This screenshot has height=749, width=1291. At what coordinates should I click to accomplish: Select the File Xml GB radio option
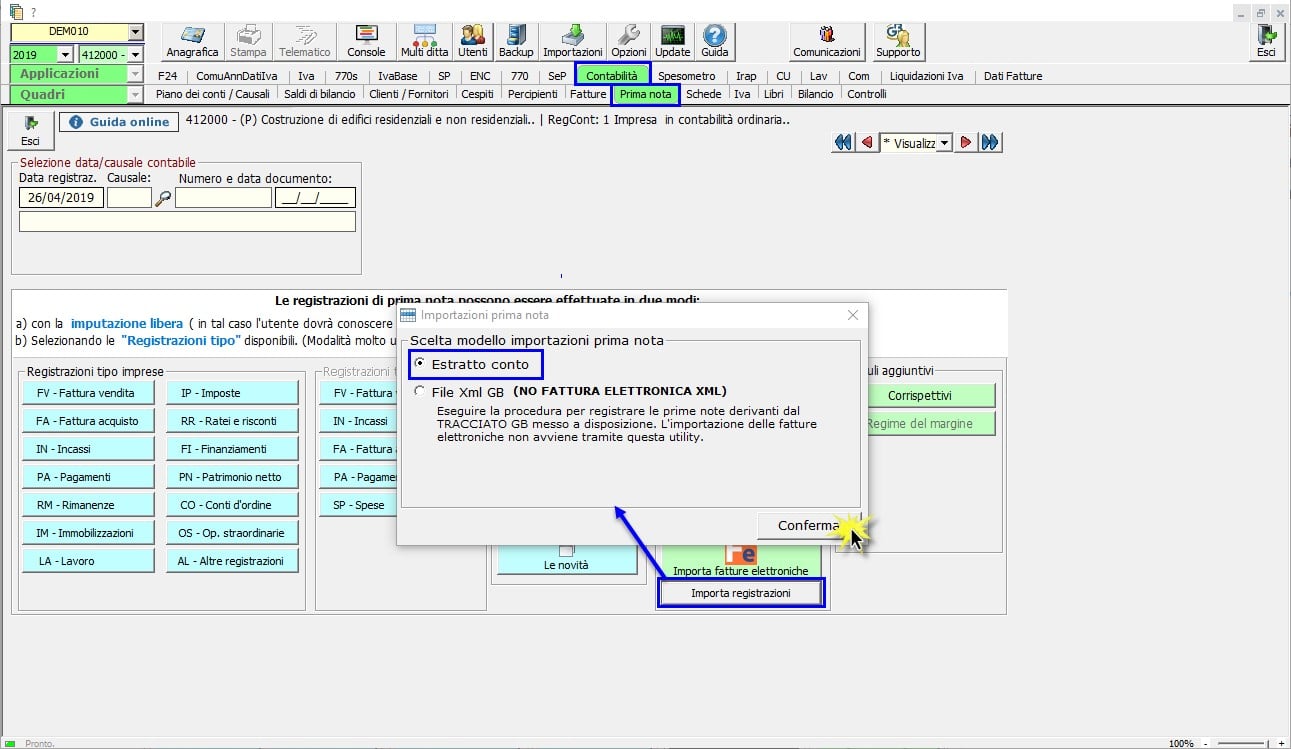[420, 392]
